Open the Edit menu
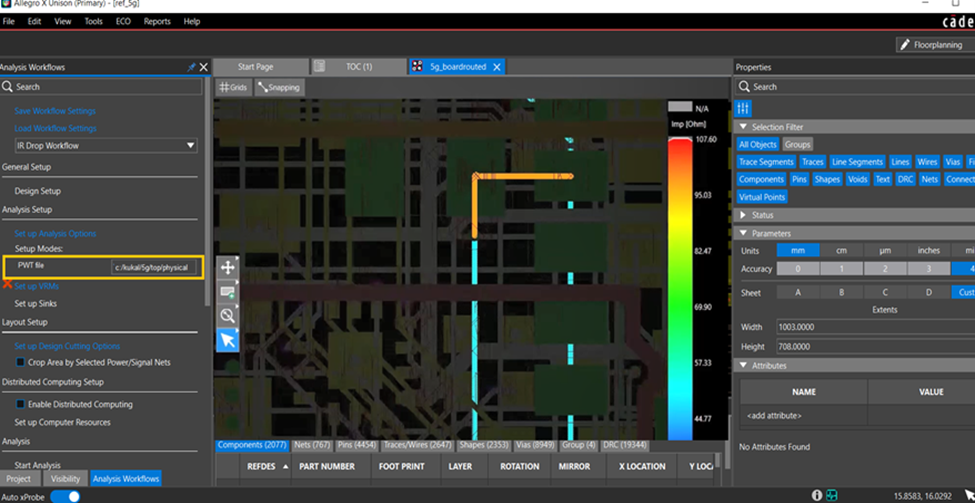The image size is (975, 503). coord(34,21)
